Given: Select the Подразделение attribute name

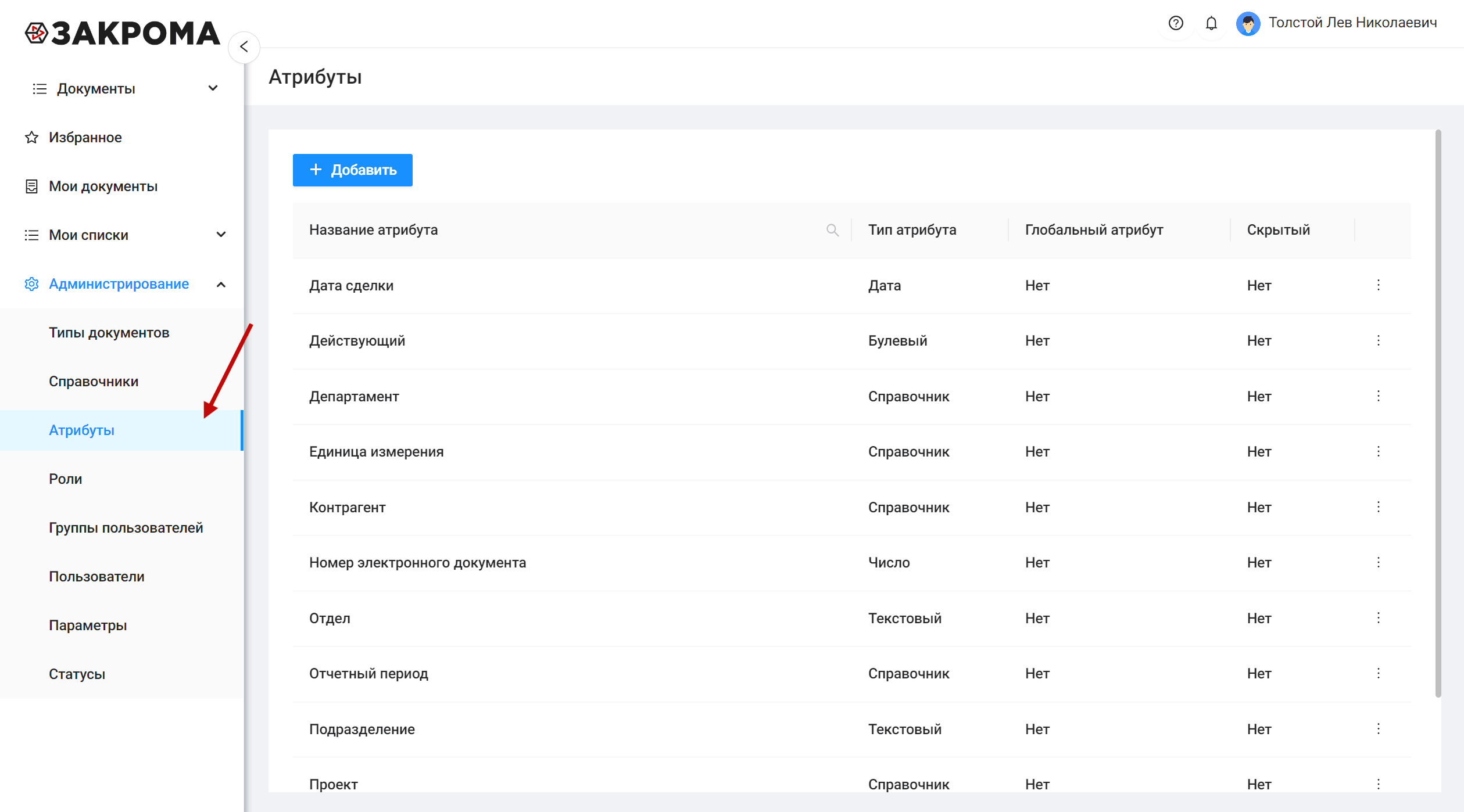Looking at the screenshot, I should pos(361,730).
